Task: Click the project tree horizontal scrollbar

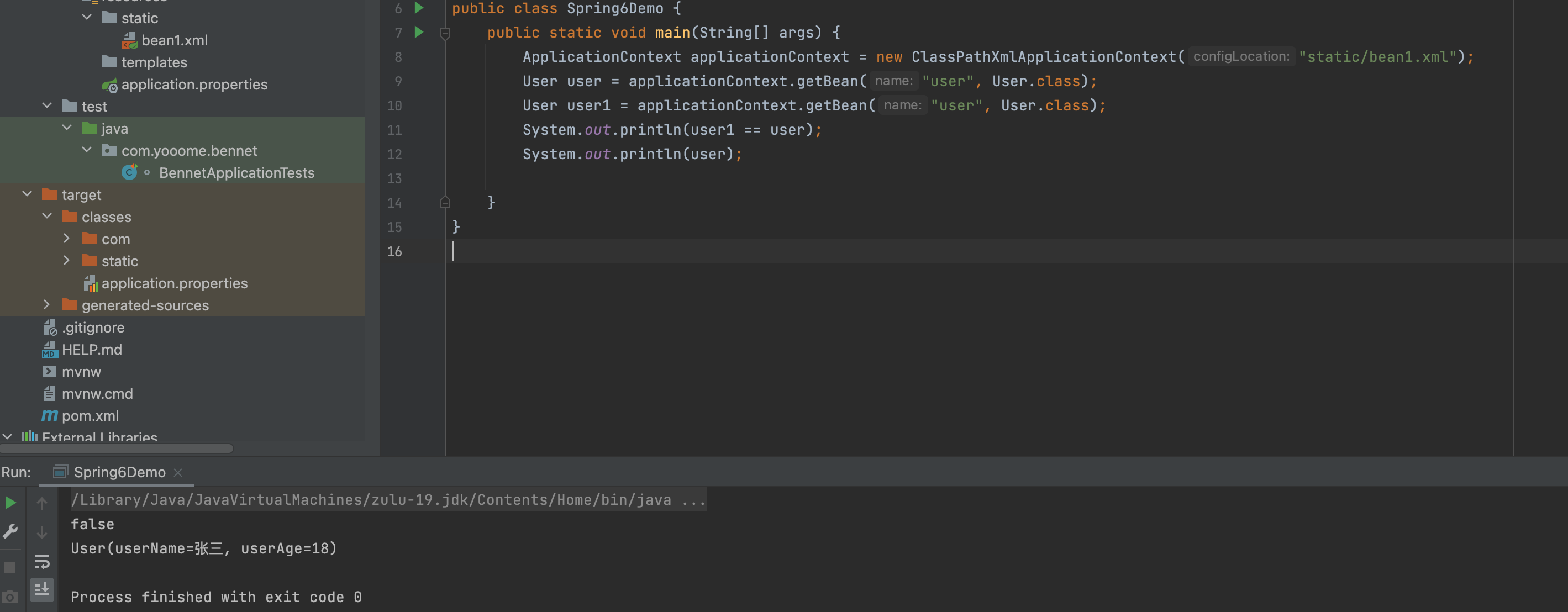Action: point(115,449)
